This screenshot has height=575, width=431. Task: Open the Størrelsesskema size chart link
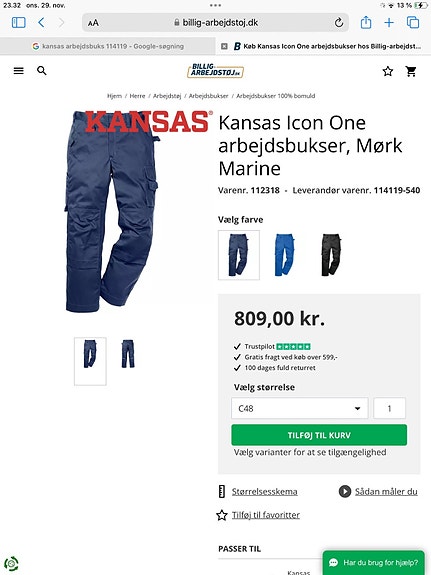pyautogui.click(x=264, y=491)
